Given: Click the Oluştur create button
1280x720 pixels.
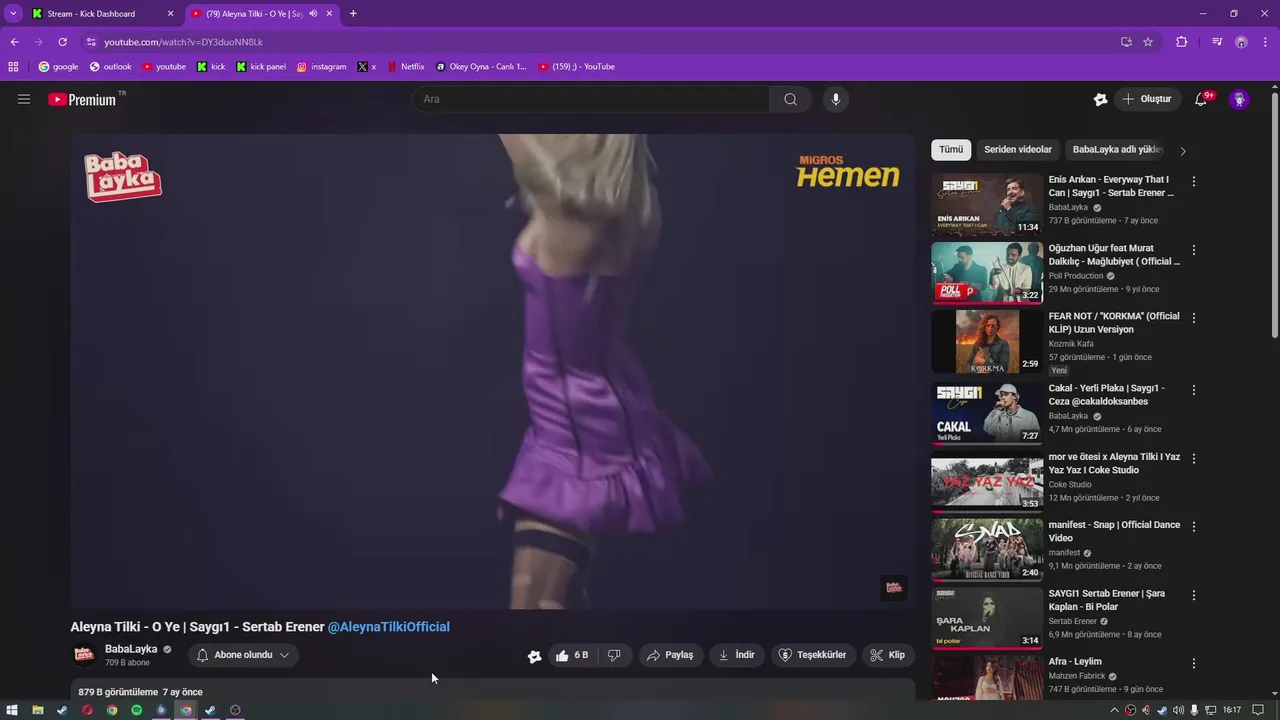Looking at the screenshot, I should (x=1147, y=99).
